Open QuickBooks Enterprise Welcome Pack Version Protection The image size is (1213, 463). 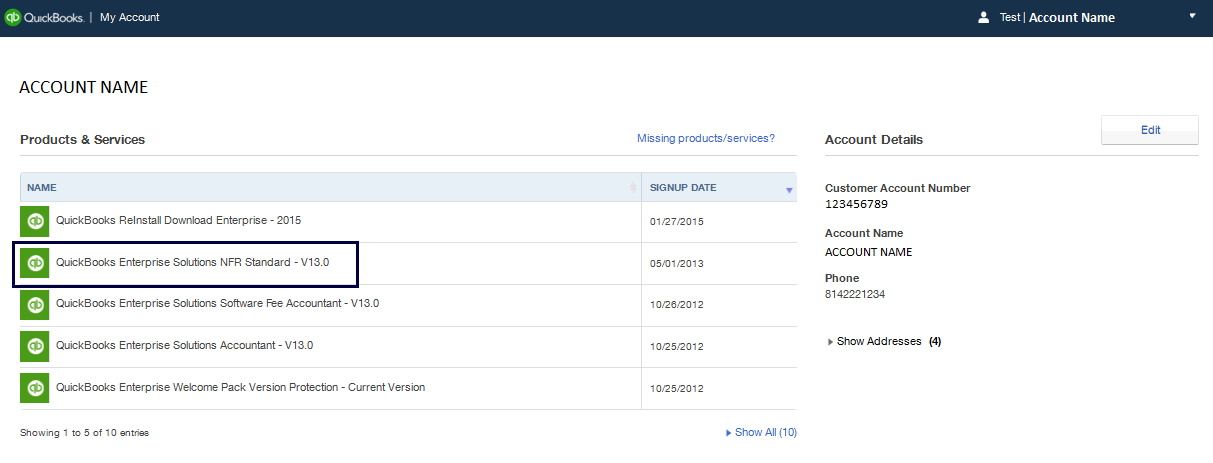click(240, 387)
